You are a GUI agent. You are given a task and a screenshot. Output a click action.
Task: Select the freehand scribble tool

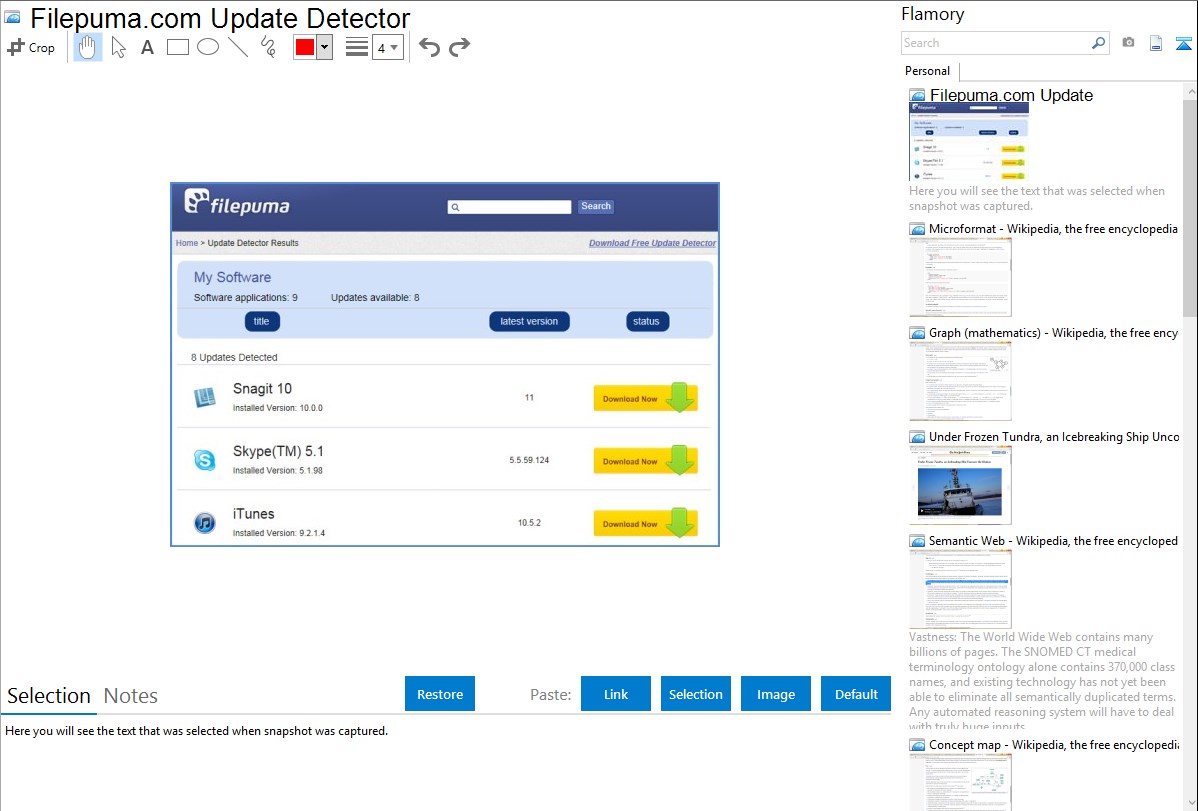click(x=268, y=47)
